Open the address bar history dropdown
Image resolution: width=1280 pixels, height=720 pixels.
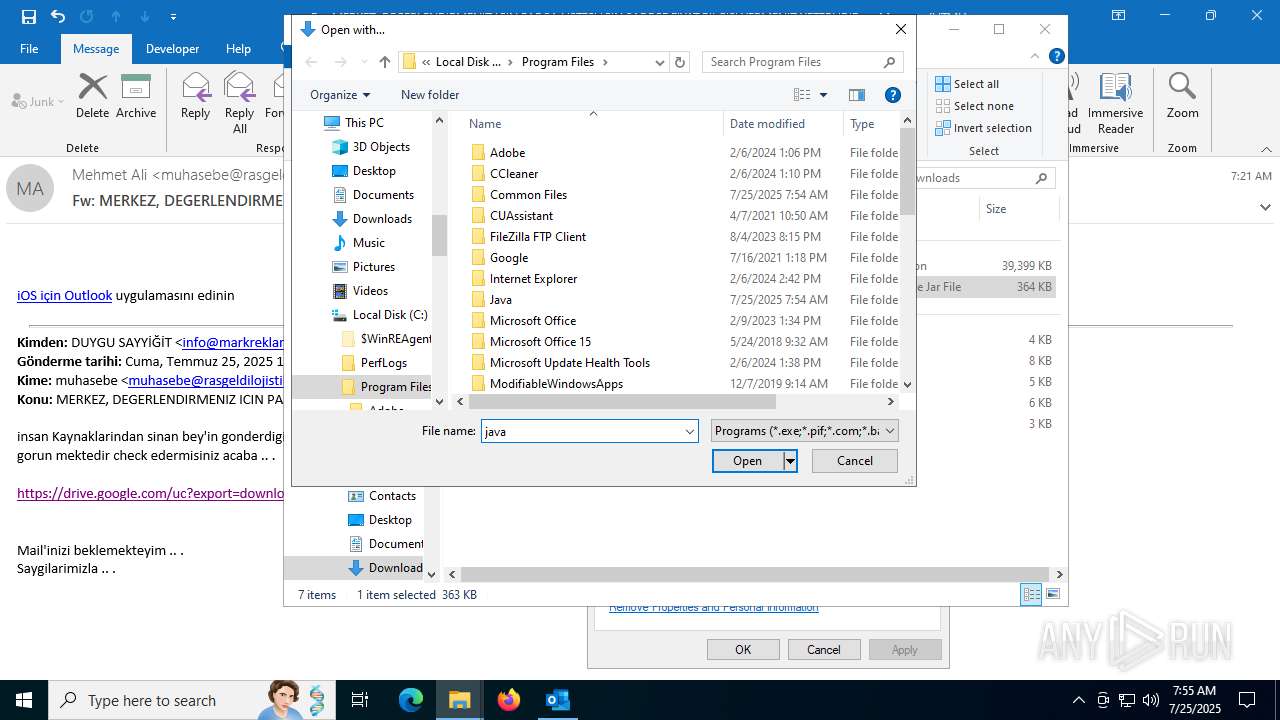pos(660,62)
